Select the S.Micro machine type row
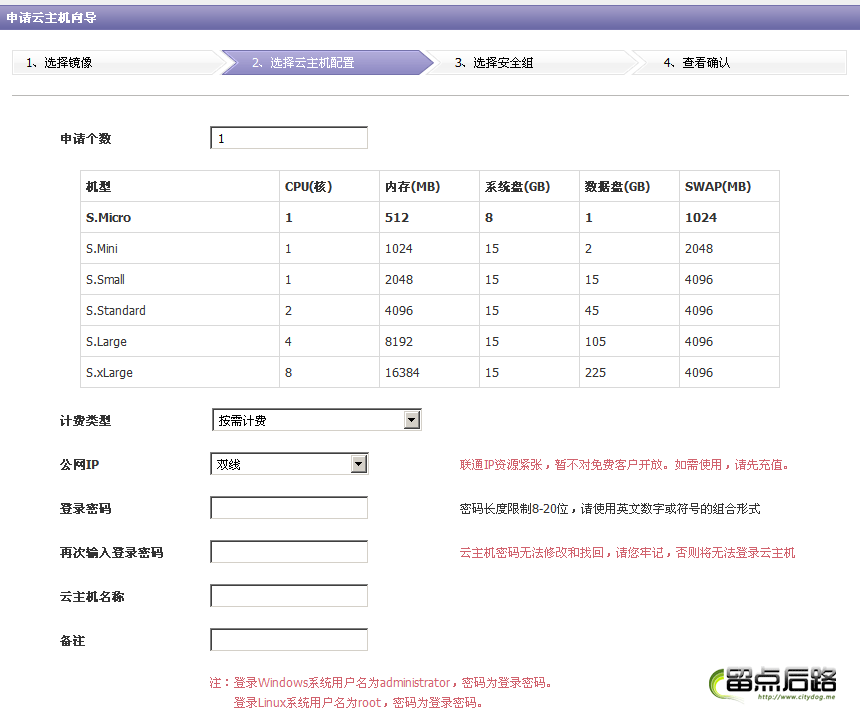This screenshot has width=860, height=717. tap(430, 217)
